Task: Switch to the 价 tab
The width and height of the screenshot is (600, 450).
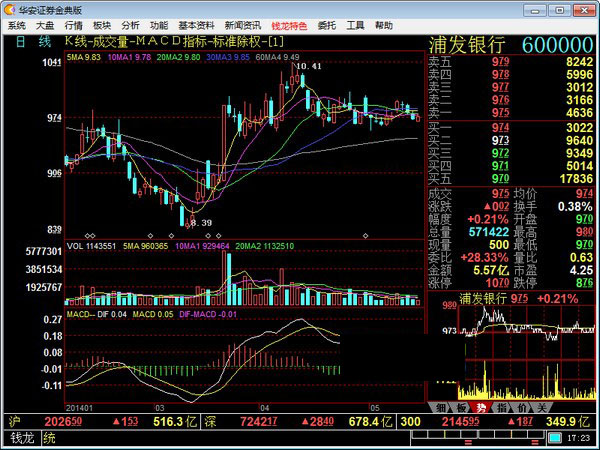Action: 522,408
